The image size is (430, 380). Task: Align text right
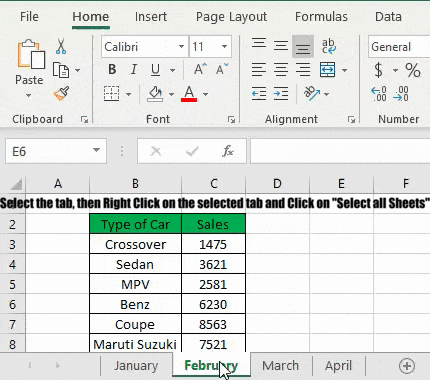coord(303,70)
